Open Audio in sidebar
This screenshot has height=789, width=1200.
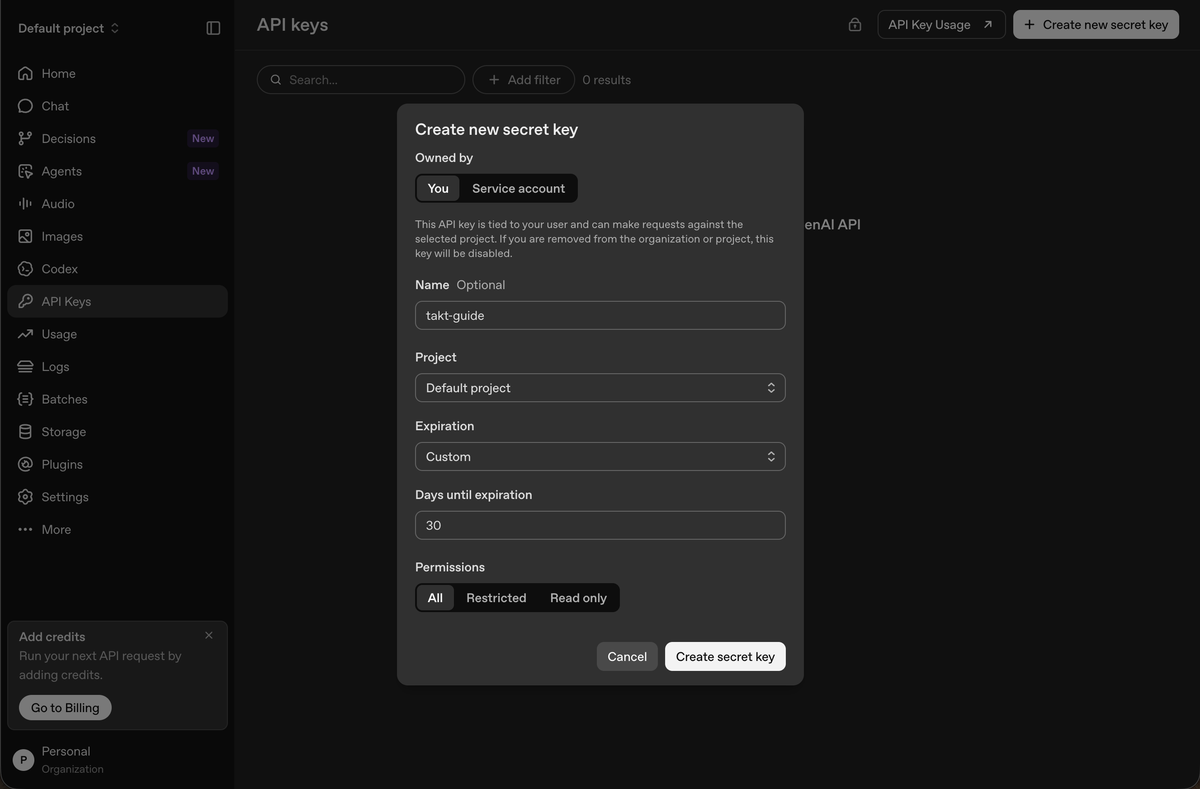coord(117,204)
